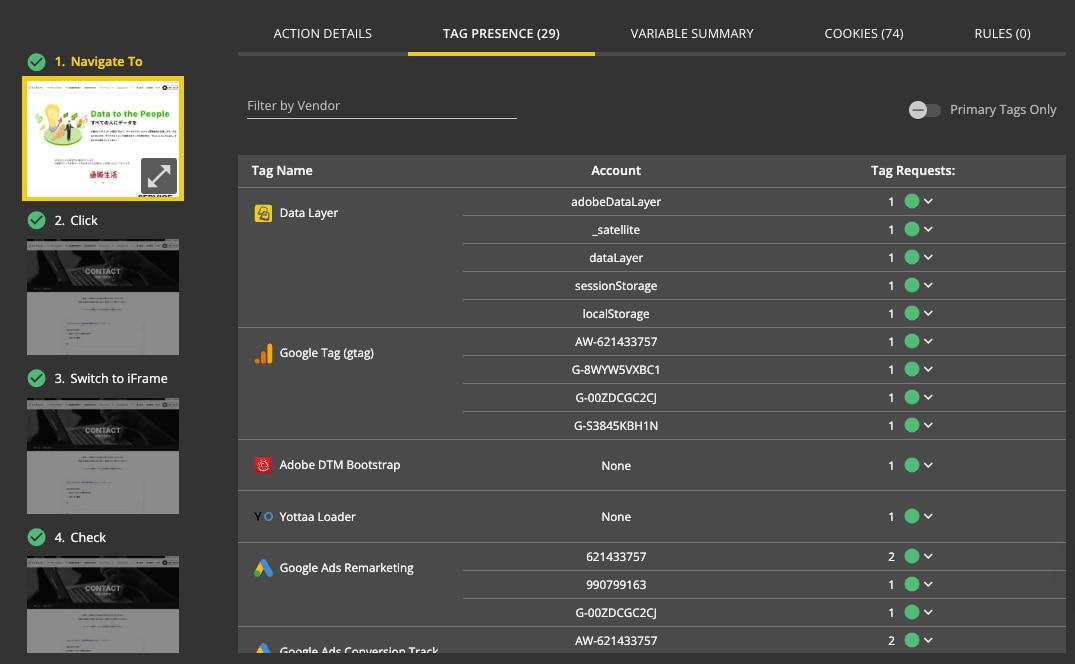The width and height of the screenshot is (1075, 664).
Task: Click the green status dot for 990799163
Action: (912, 585)
